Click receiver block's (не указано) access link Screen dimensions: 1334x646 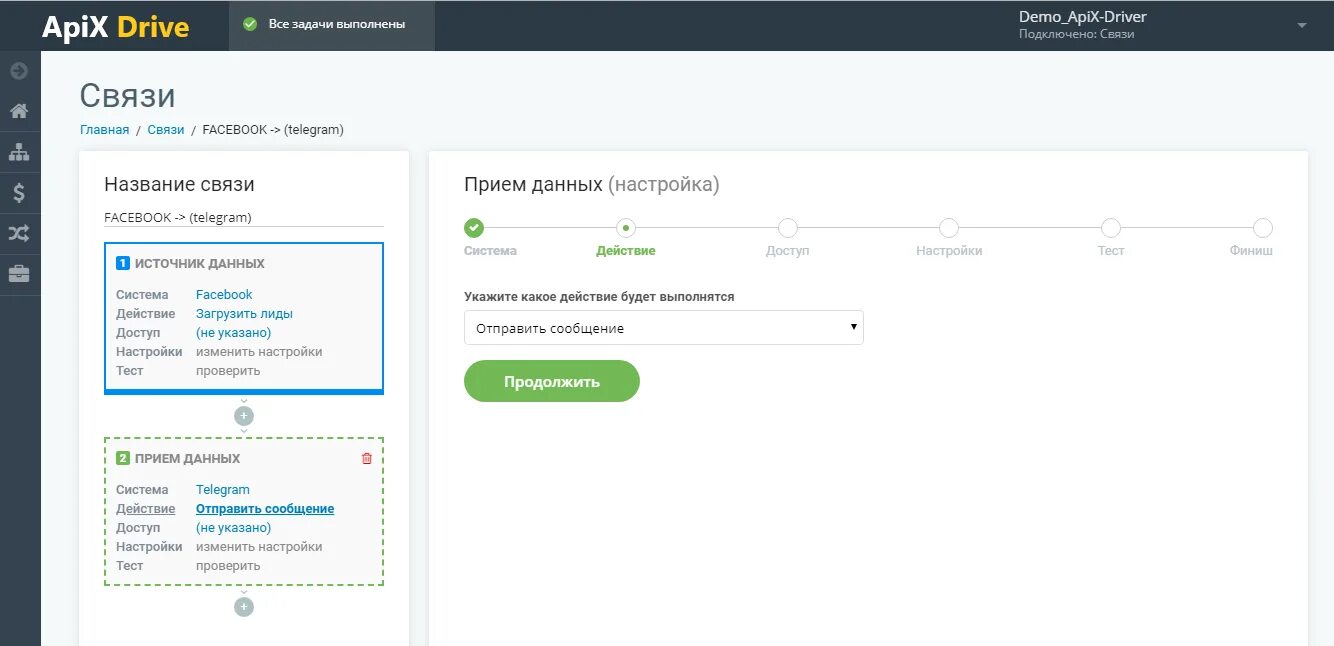tap(233, 528)
